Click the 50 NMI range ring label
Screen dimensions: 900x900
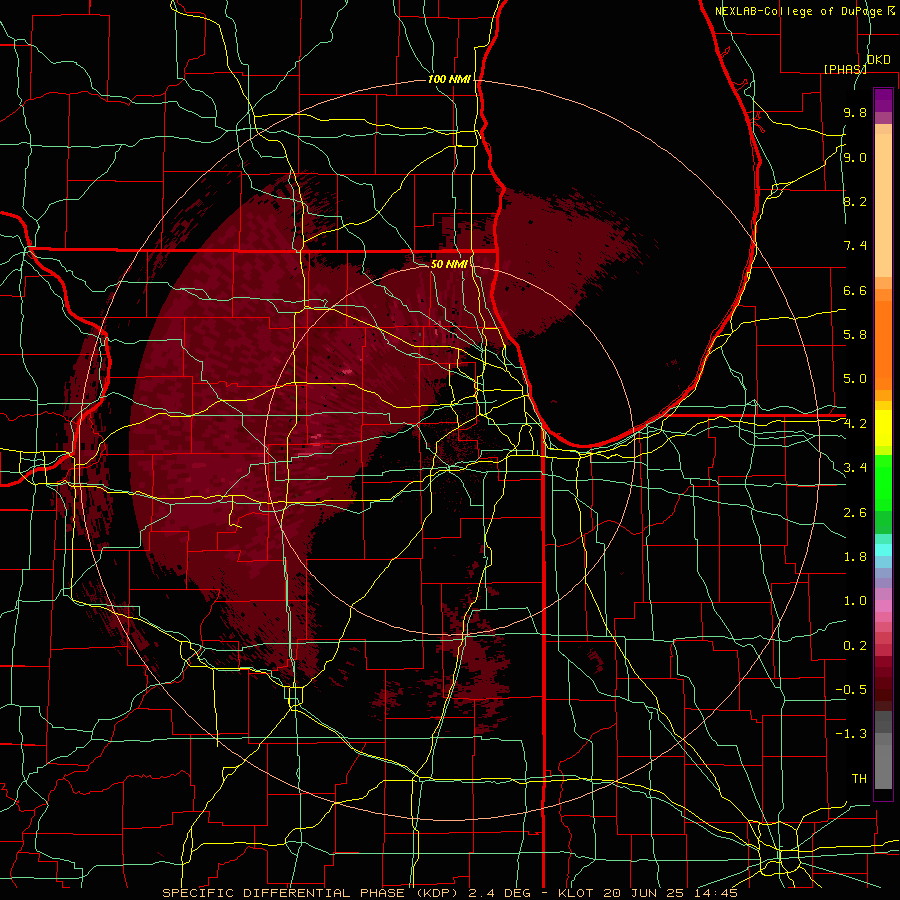[449, 264]
